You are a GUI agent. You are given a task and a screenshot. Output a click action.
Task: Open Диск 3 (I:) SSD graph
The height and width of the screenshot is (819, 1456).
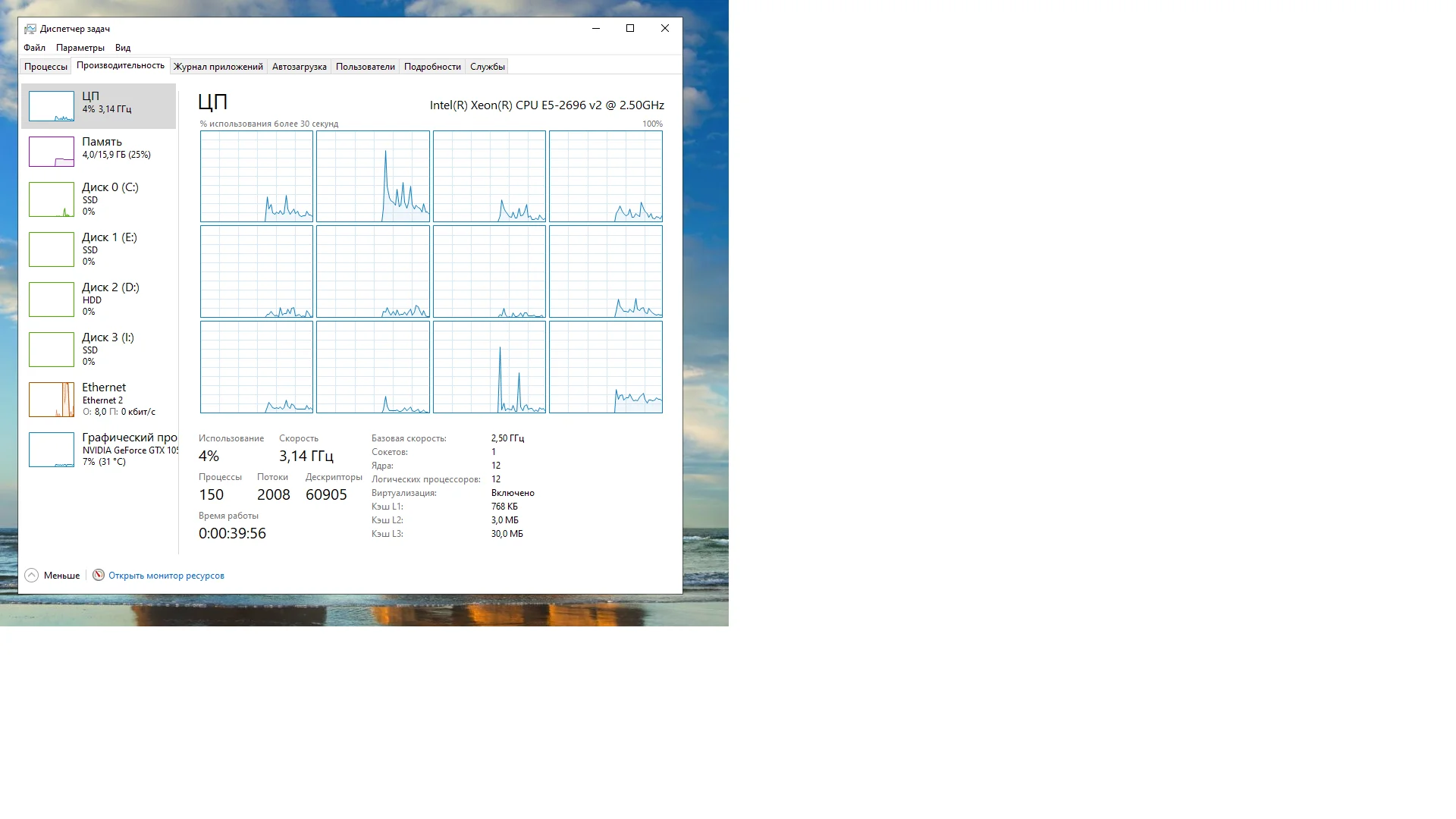point(52,350)
